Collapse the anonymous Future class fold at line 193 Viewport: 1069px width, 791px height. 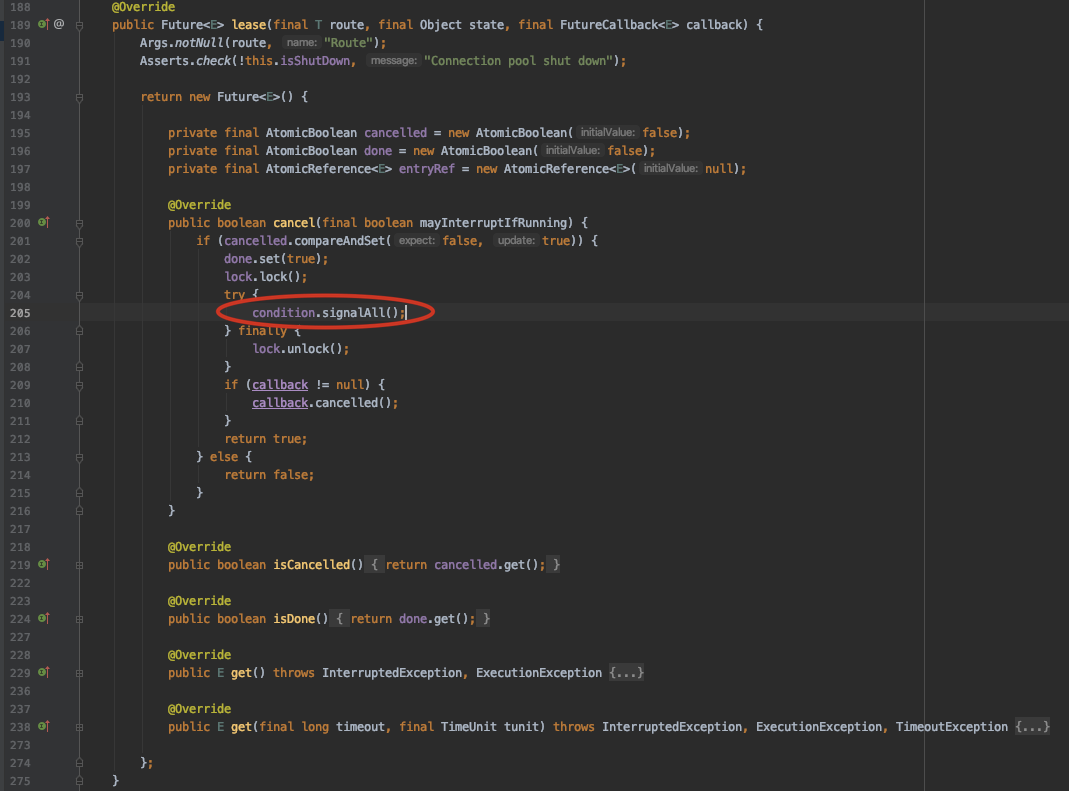tap(80, 96)
